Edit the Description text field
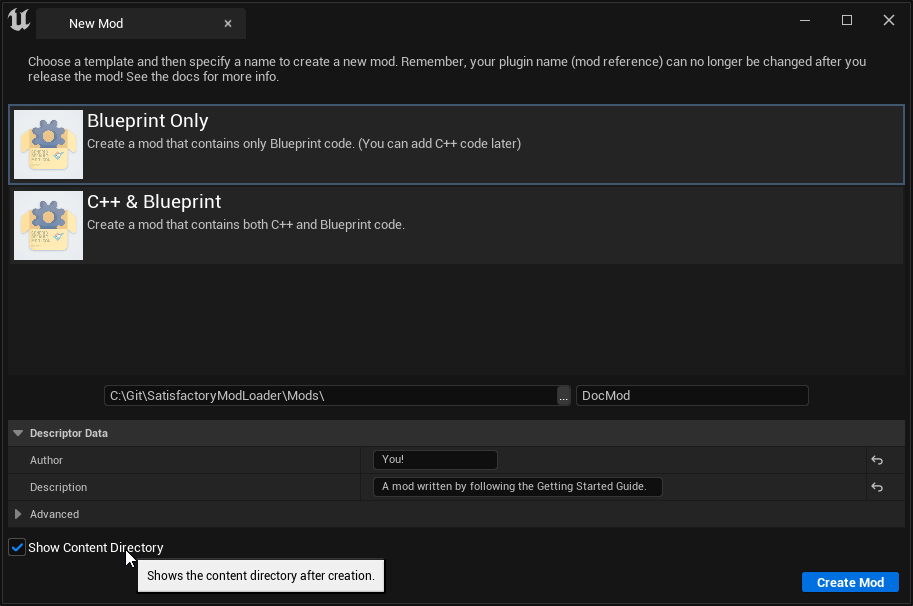913x606 pixels. click(517, 487)
